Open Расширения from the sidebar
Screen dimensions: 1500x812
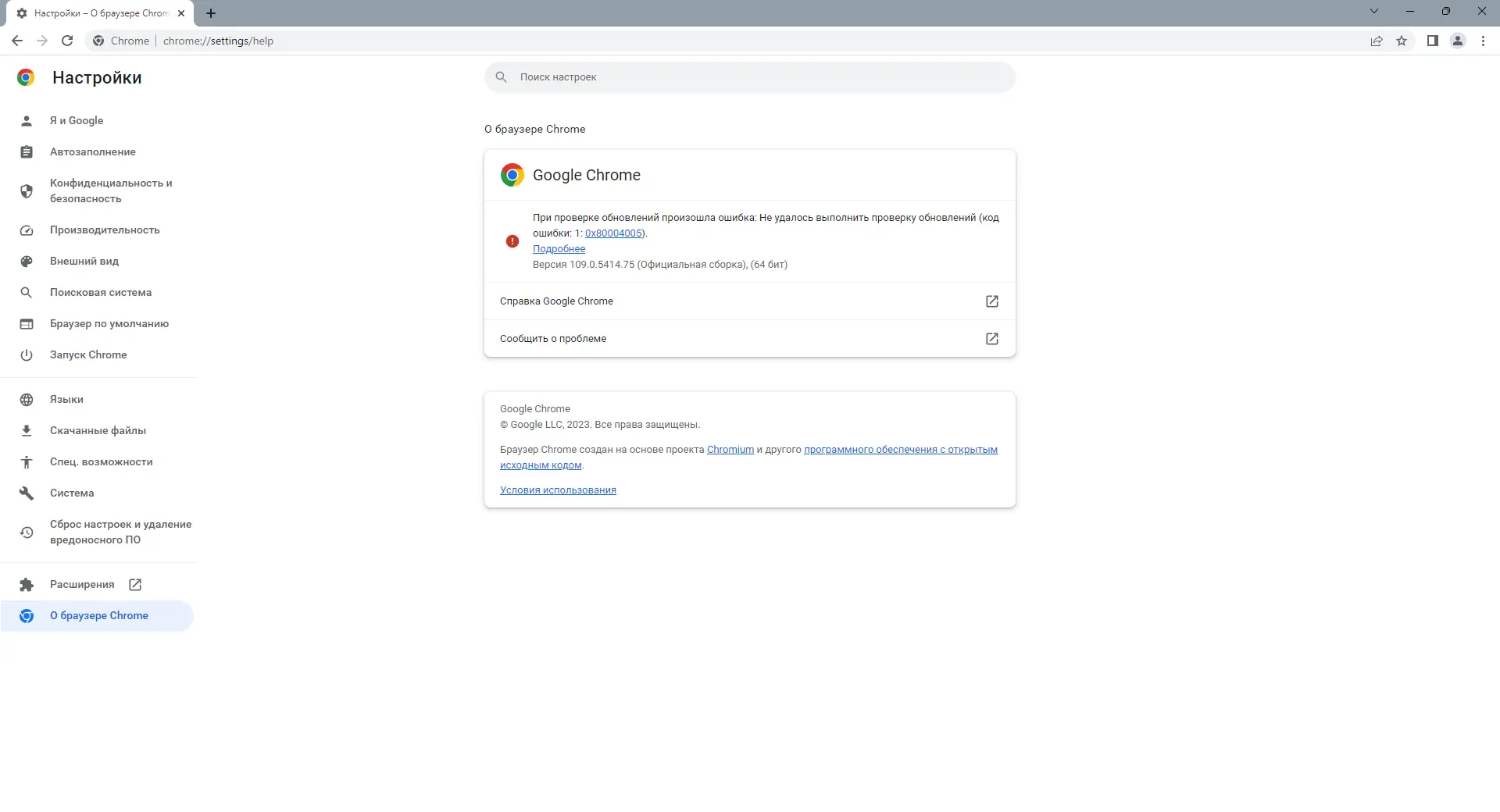(82, 584)
